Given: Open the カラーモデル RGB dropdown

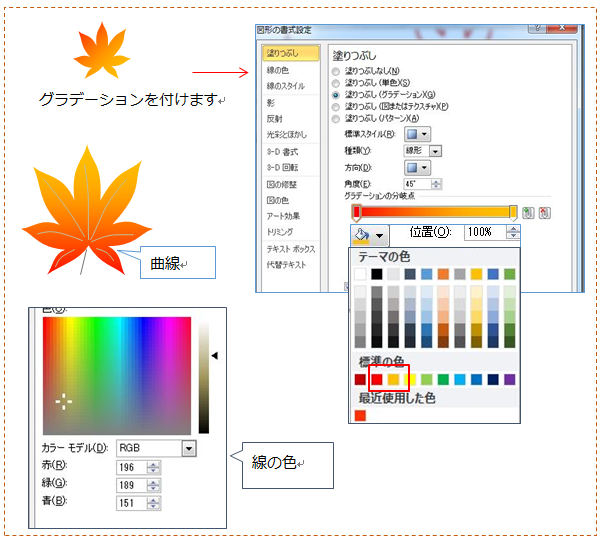Looking at the screenshot, I should (188, 449).
